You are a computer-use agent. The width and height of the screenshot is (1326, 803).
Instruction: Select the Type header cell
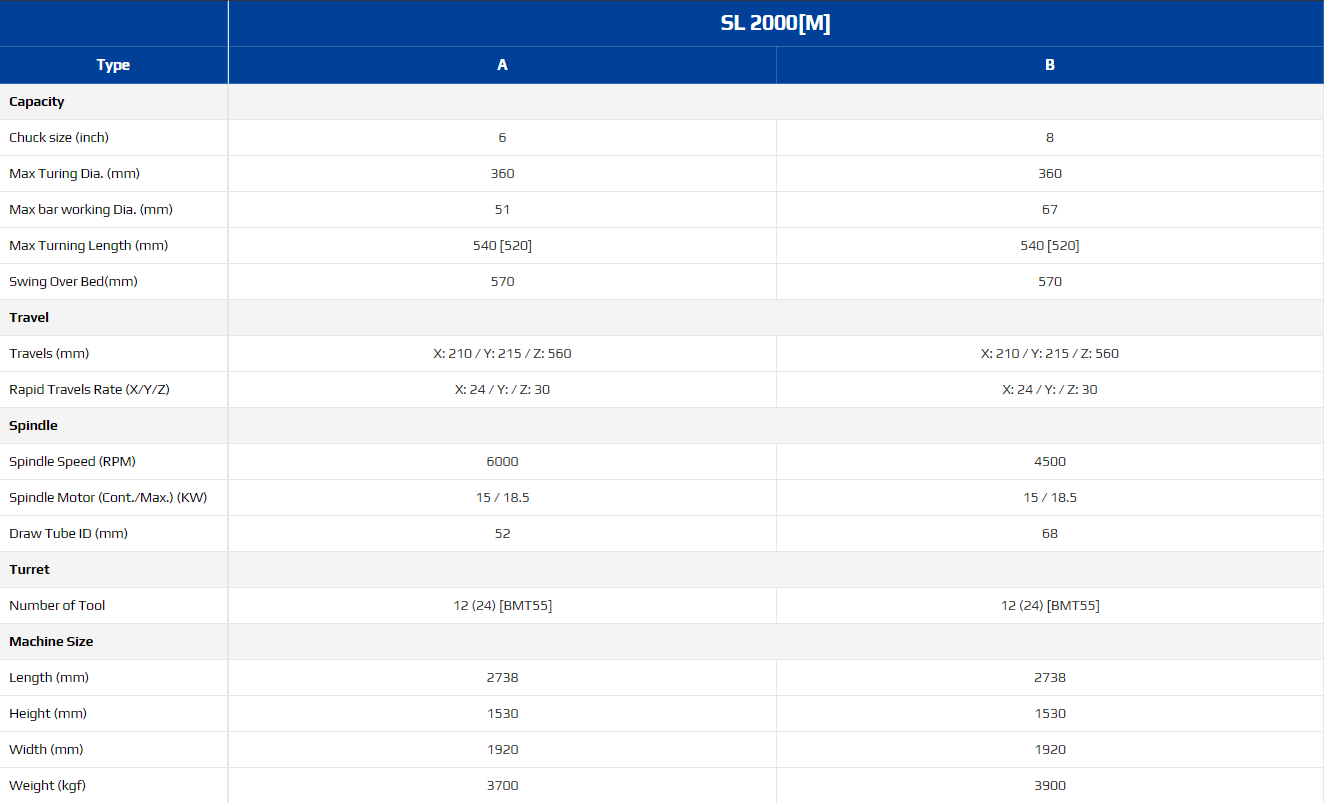(113, 65)
